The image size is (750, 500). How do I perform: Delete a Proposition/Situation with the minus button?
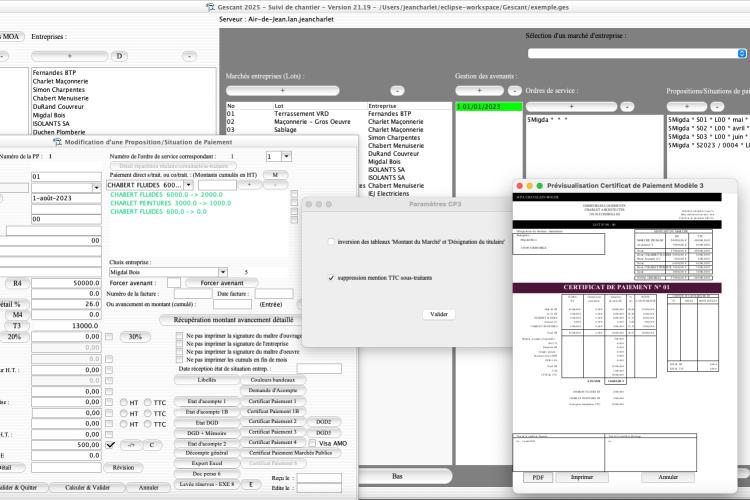717,107
